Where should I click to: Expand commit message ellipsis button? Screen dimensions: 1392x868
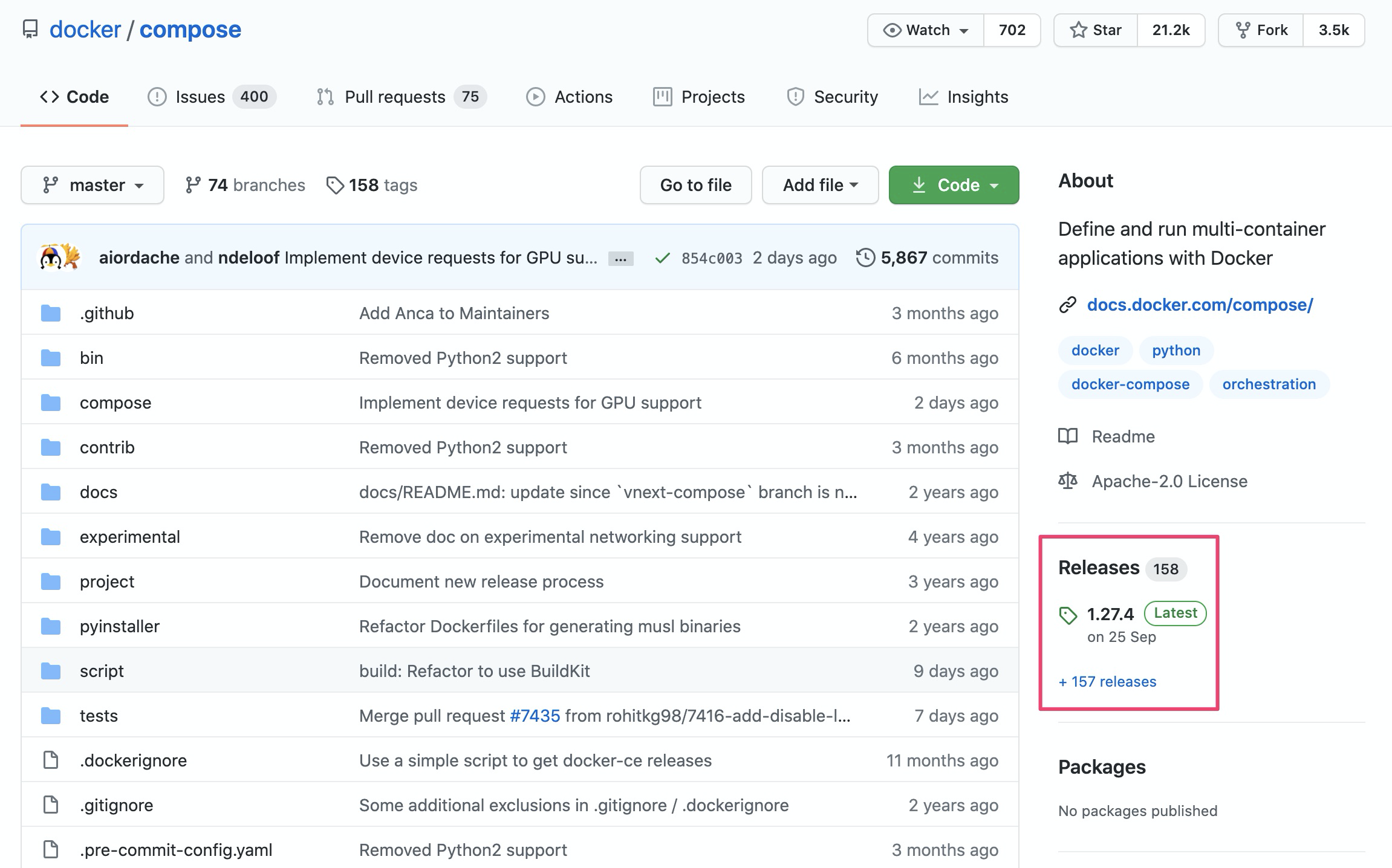(x=620, y=259)
